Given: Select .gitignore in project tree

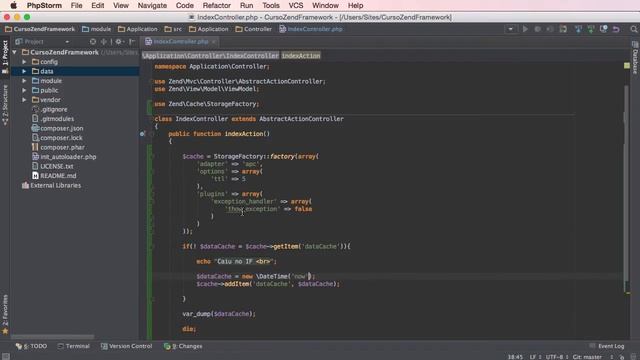Looking at the screenshot, I should point(54,109).
